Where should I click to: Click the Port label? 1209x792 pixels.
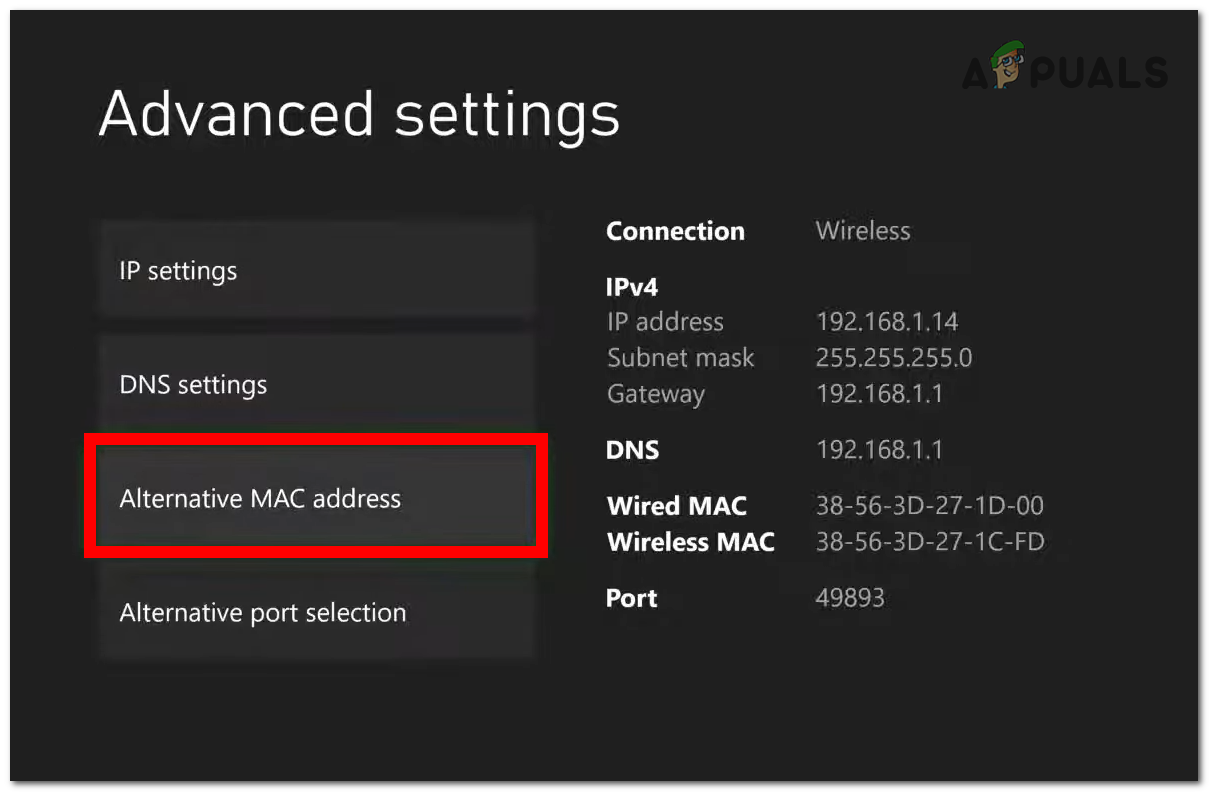tap(631, 598)
